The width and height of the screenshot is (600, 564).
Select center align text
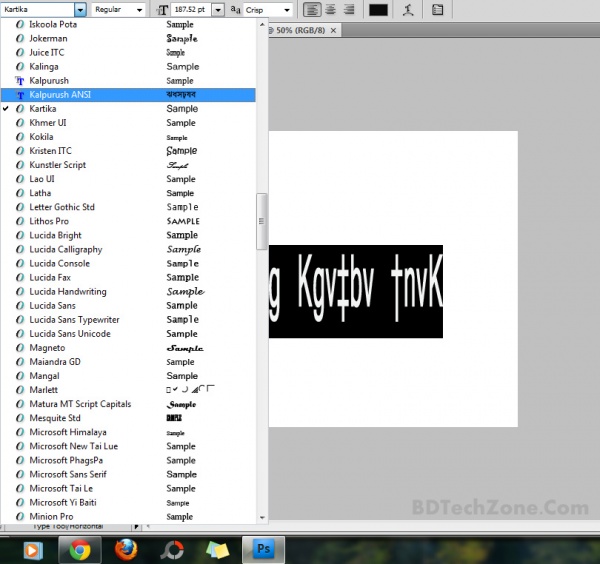[331, 10]
